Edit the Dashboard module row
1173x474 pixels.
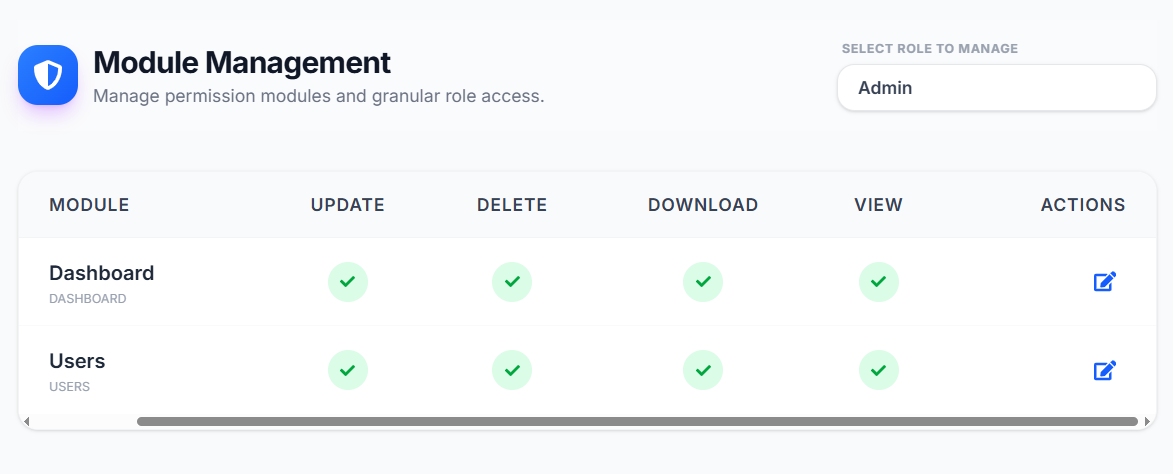[1104, 282]
